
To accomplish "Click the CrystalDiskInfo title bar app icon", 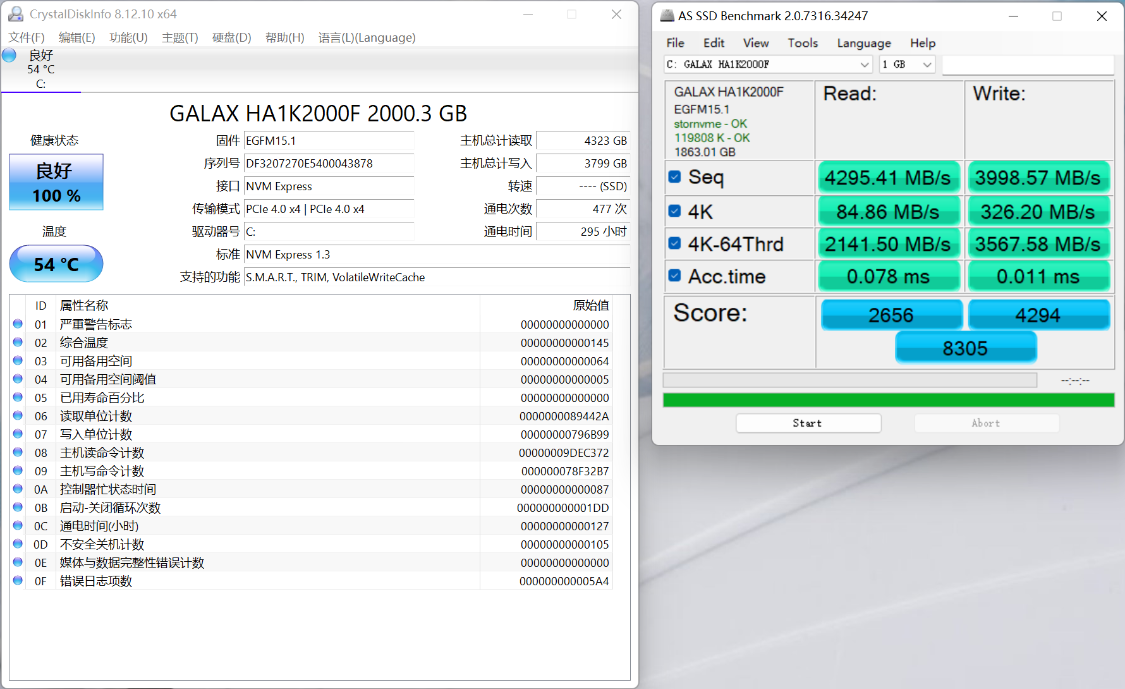I will click(x=16, y=15).
